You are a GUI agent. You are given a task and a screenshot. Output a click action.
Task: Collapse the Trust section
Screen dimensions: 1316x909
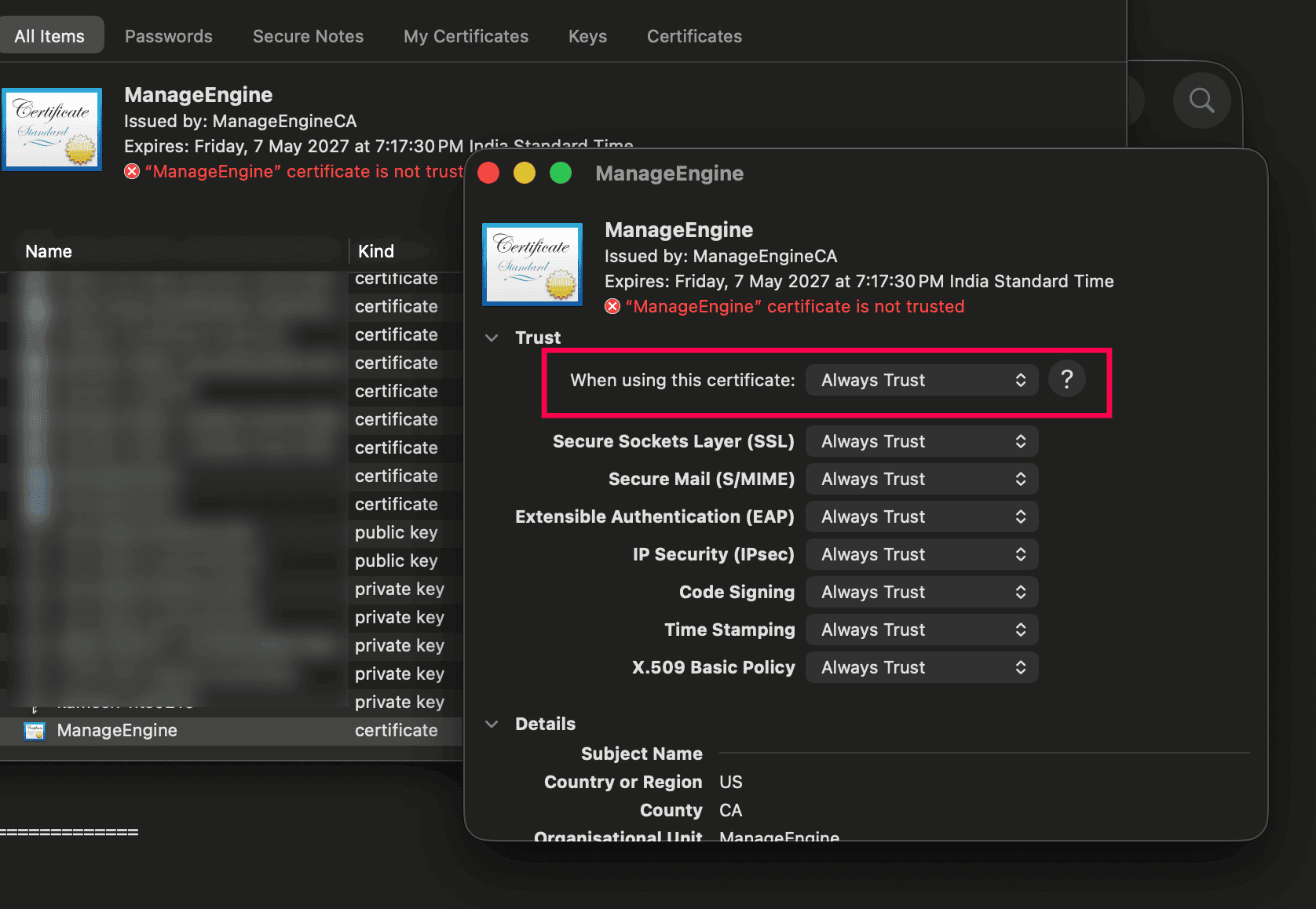[x=492, y=338]
